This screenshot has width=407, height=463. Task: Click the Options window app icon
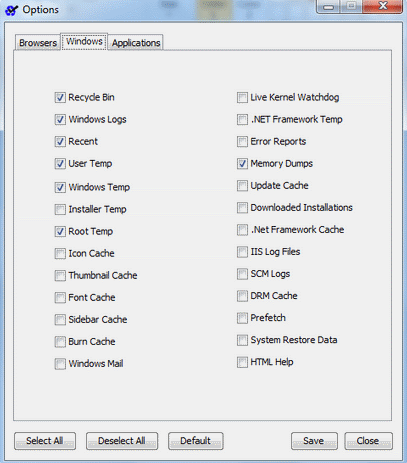(x=11, y=10)
